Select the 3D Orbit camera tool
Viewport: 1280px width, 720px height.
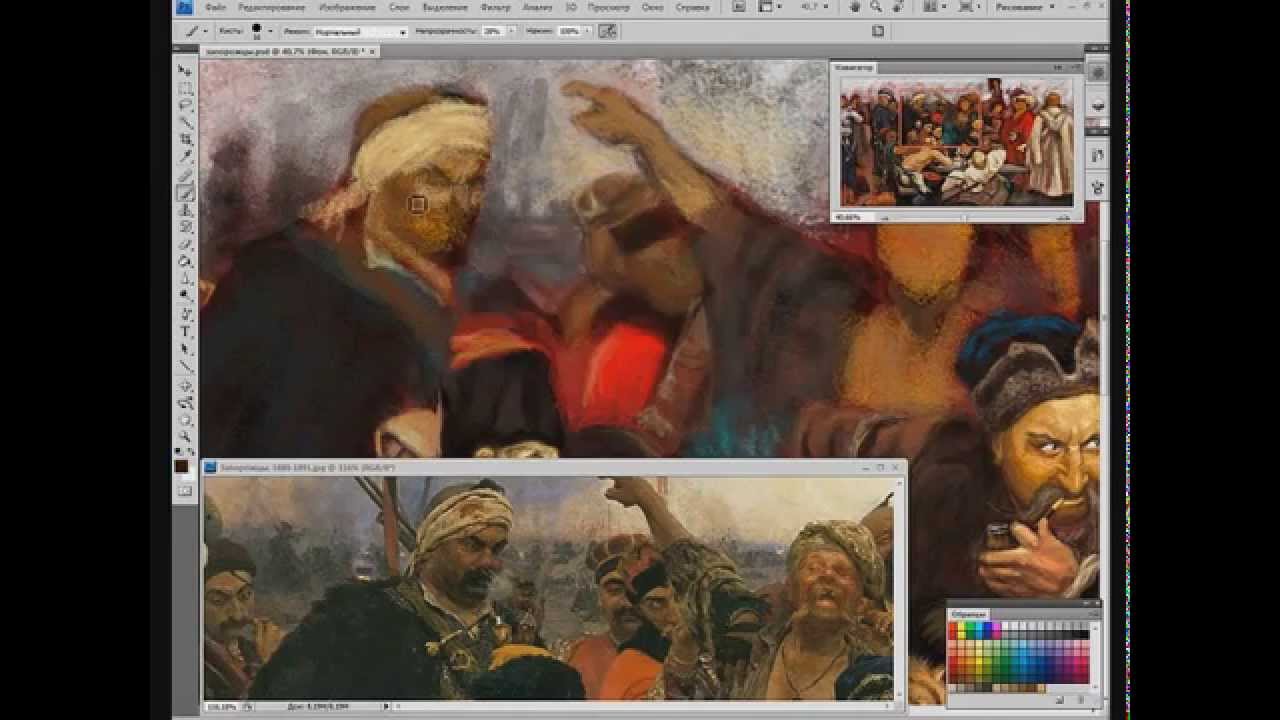coord(185,402)
